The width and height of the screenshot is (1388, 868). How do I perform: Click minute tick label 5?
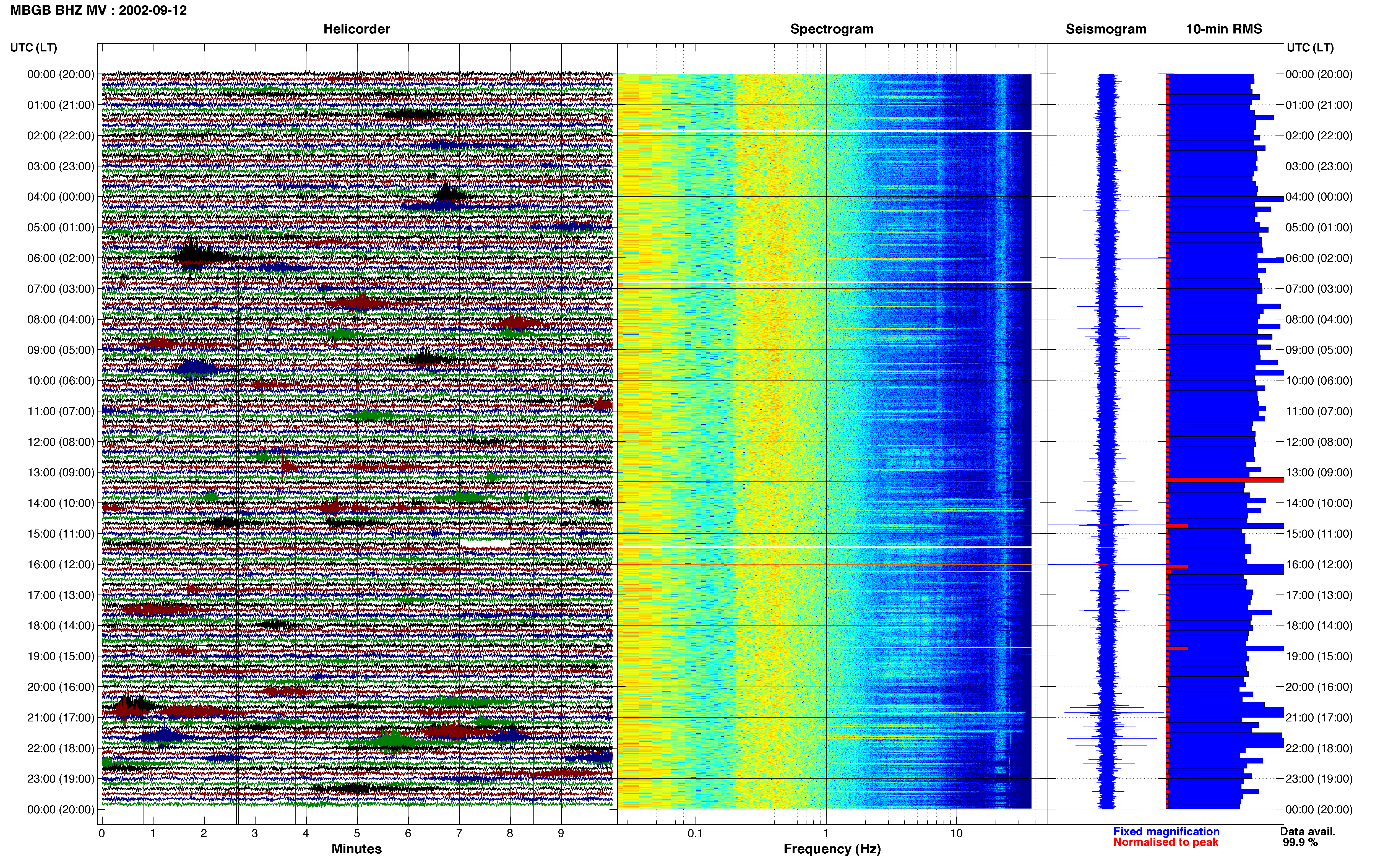[357, 833]
